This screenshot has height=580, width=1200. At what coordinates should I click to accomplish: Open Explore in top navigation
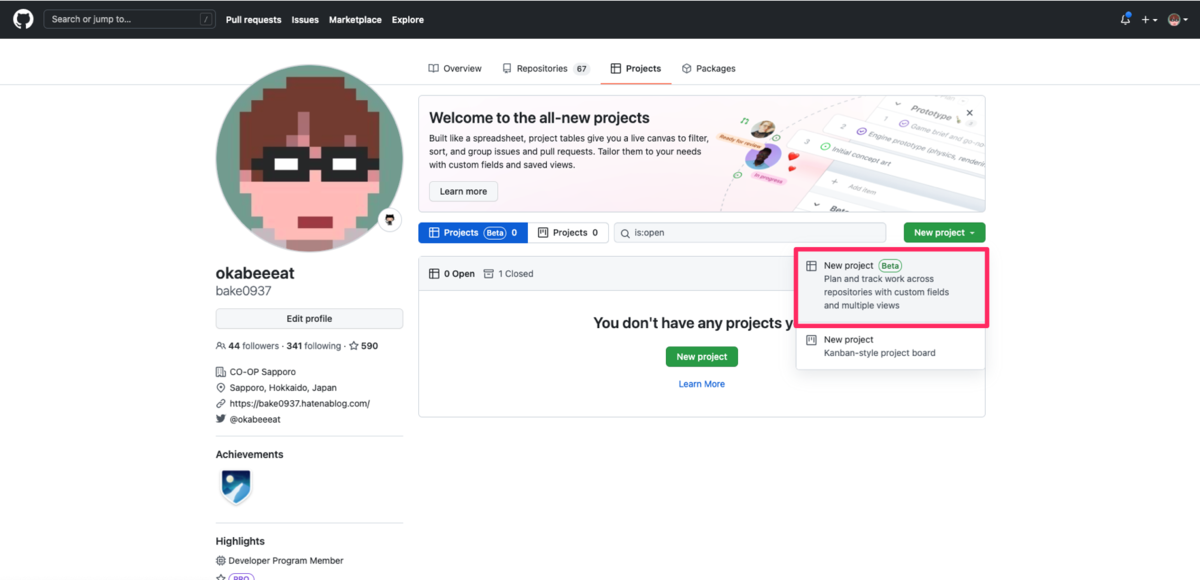[x=408, y=20]
